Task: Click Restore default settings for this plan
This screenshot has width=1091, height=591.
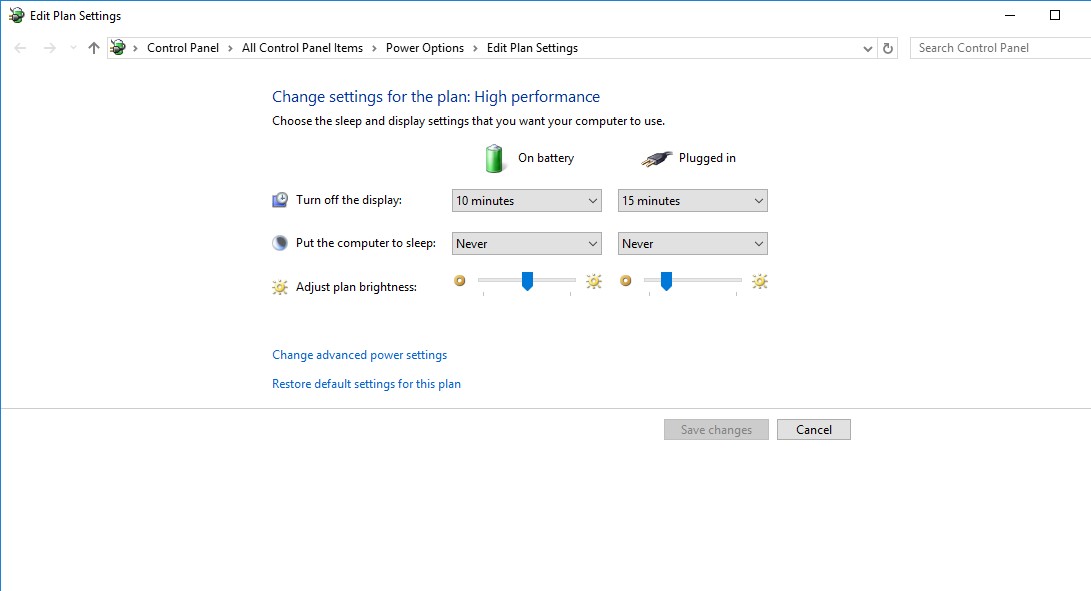Action: [x=367, y=384]
